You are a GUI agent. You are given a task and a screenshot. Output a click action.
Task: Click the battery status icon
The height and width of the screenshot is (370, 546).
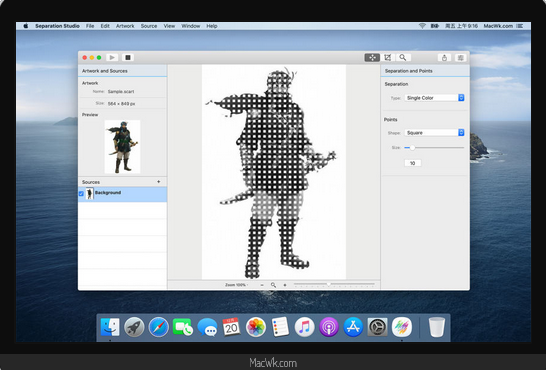435,26
